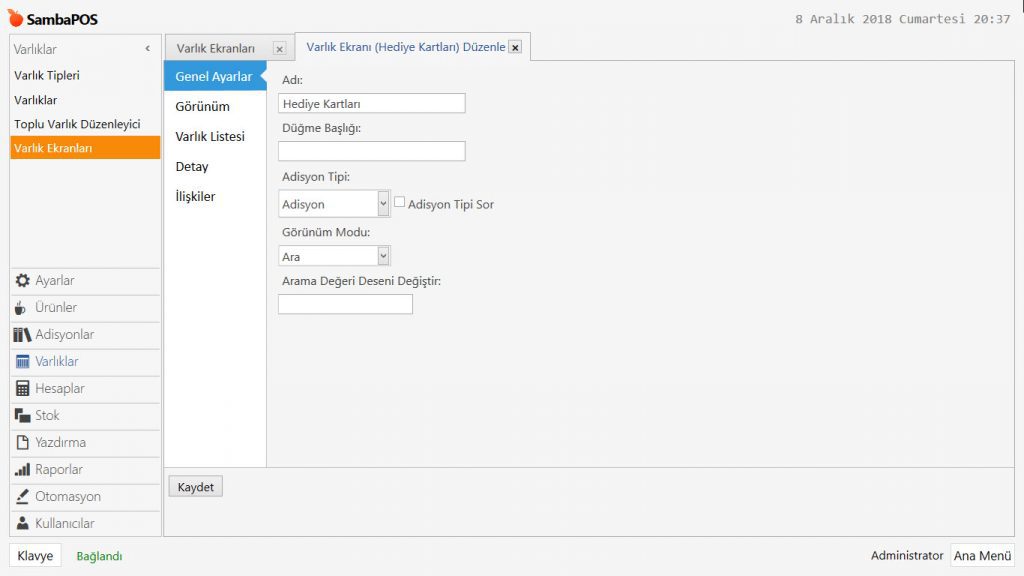
Task: Select Toplu Varlık Düzenleyici in sidebar
Action: point(77,124)
